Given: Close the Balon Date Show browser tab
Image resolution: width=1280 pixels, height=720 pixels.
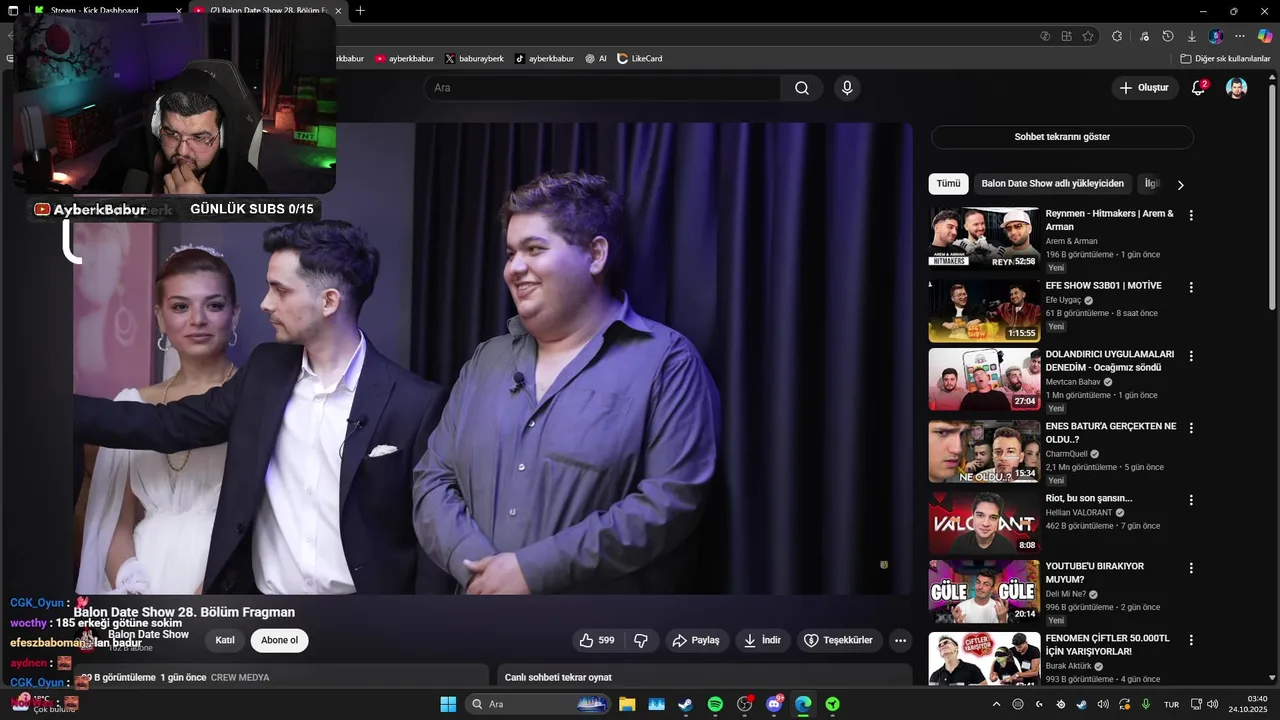Looking at the screenshot, I should click(x=338, y=11).
